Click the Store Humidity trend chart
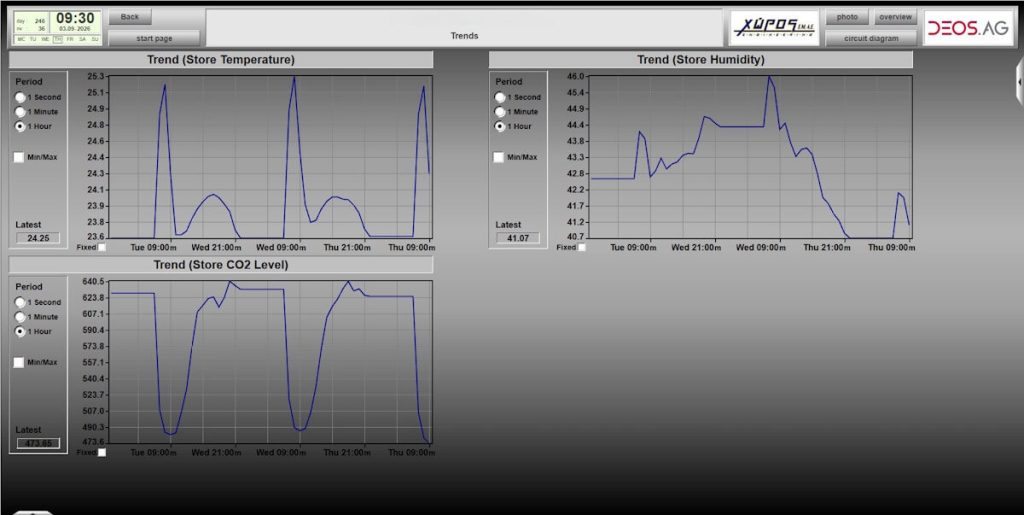1024x515 pixels. [x=750, y=157]
